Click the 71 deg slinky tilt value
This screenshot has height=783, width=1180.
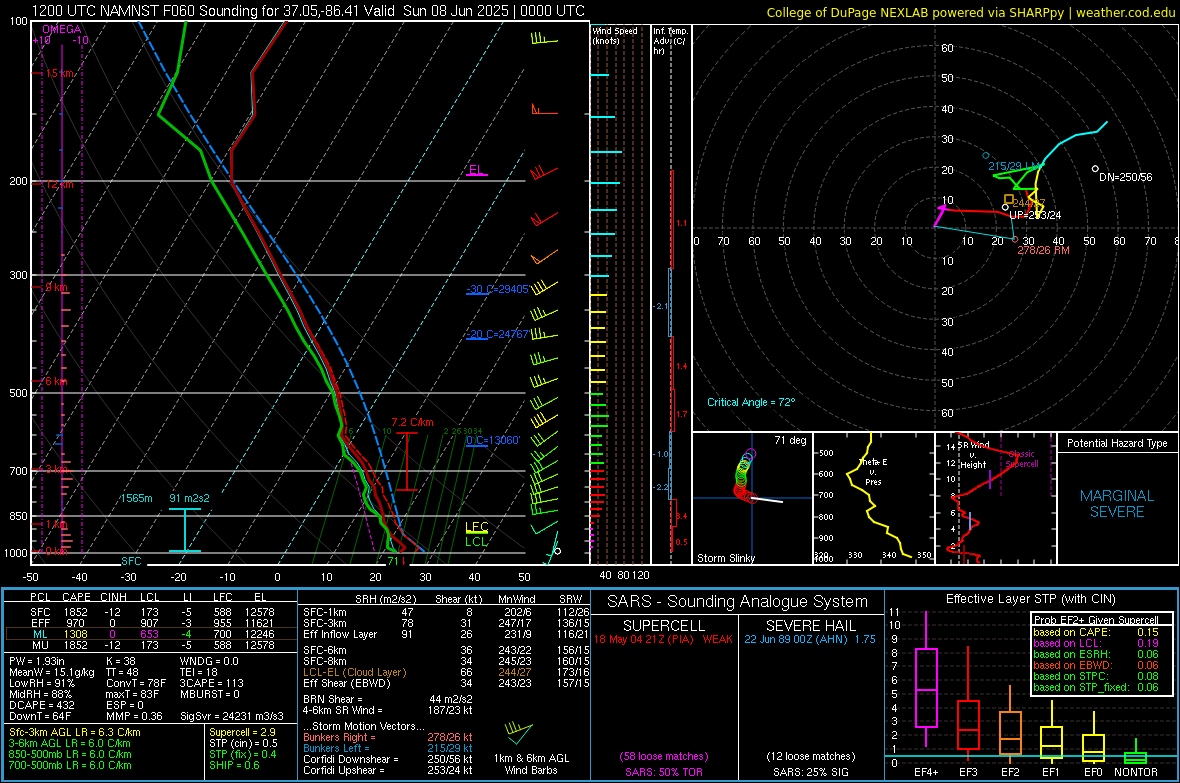pyautogui.click(x=790, y=440)
